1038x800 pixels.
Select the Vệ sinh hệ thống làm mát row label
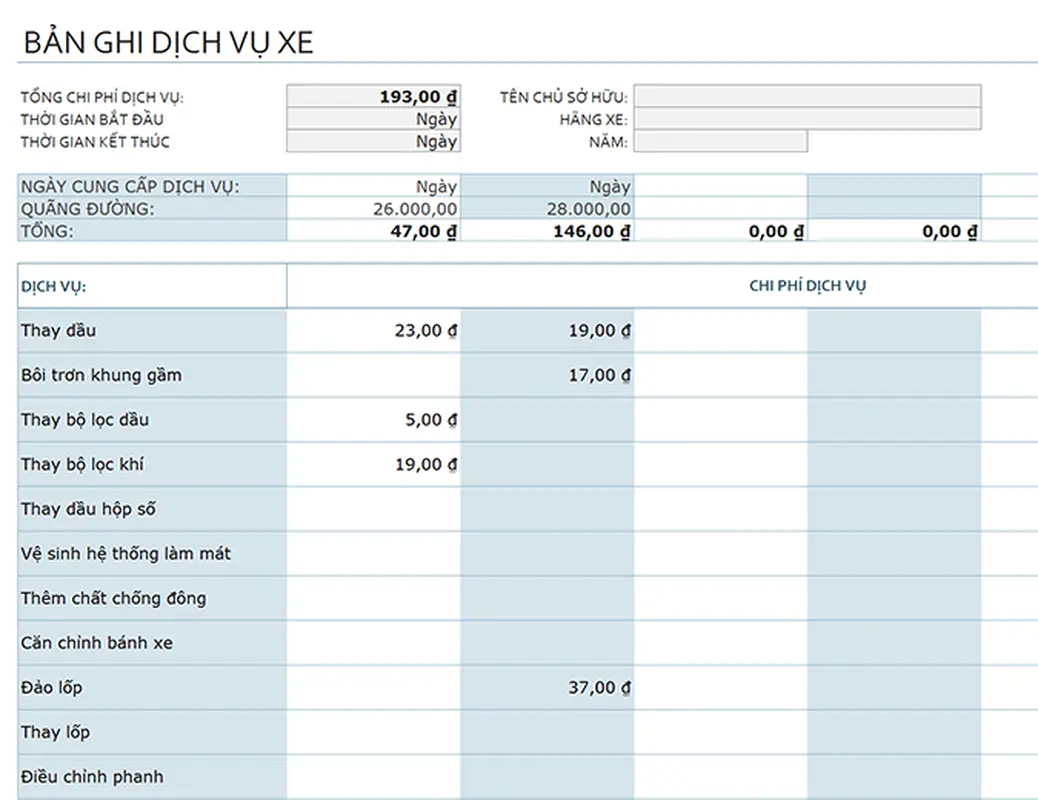[x=126, y=554]
